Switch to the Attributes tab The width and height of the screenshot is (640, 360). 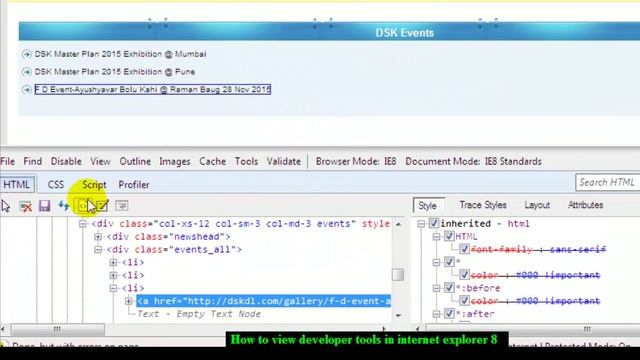(x=585, y=205)
